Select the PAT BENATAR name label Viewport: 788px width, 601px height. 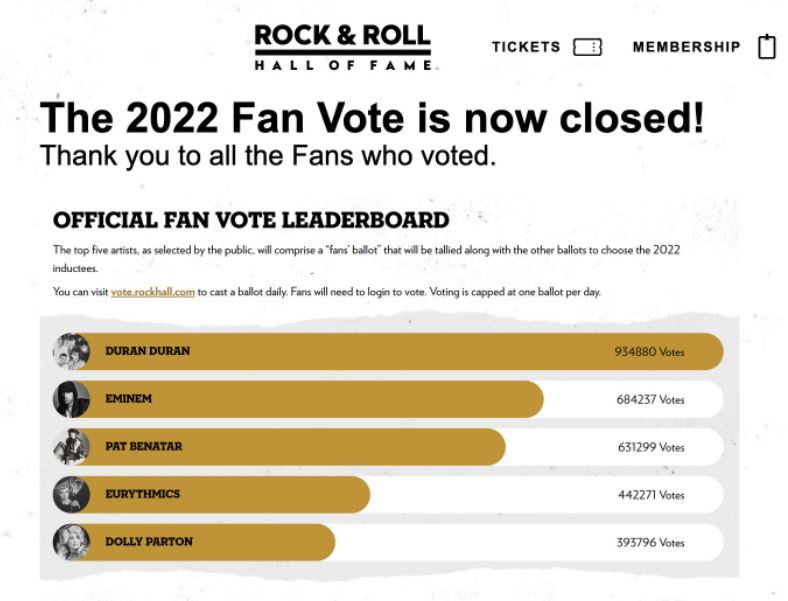(143, 446)
